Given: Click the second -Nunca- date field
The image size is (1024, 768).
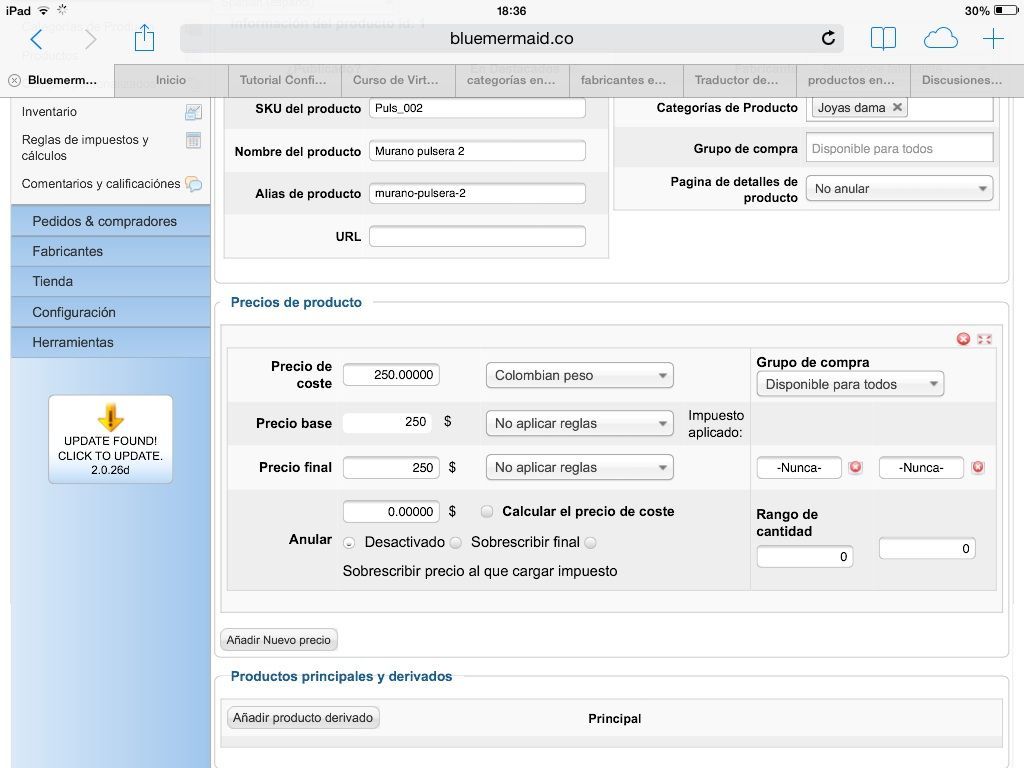Looking at the screenshot, I should [921, 468].
